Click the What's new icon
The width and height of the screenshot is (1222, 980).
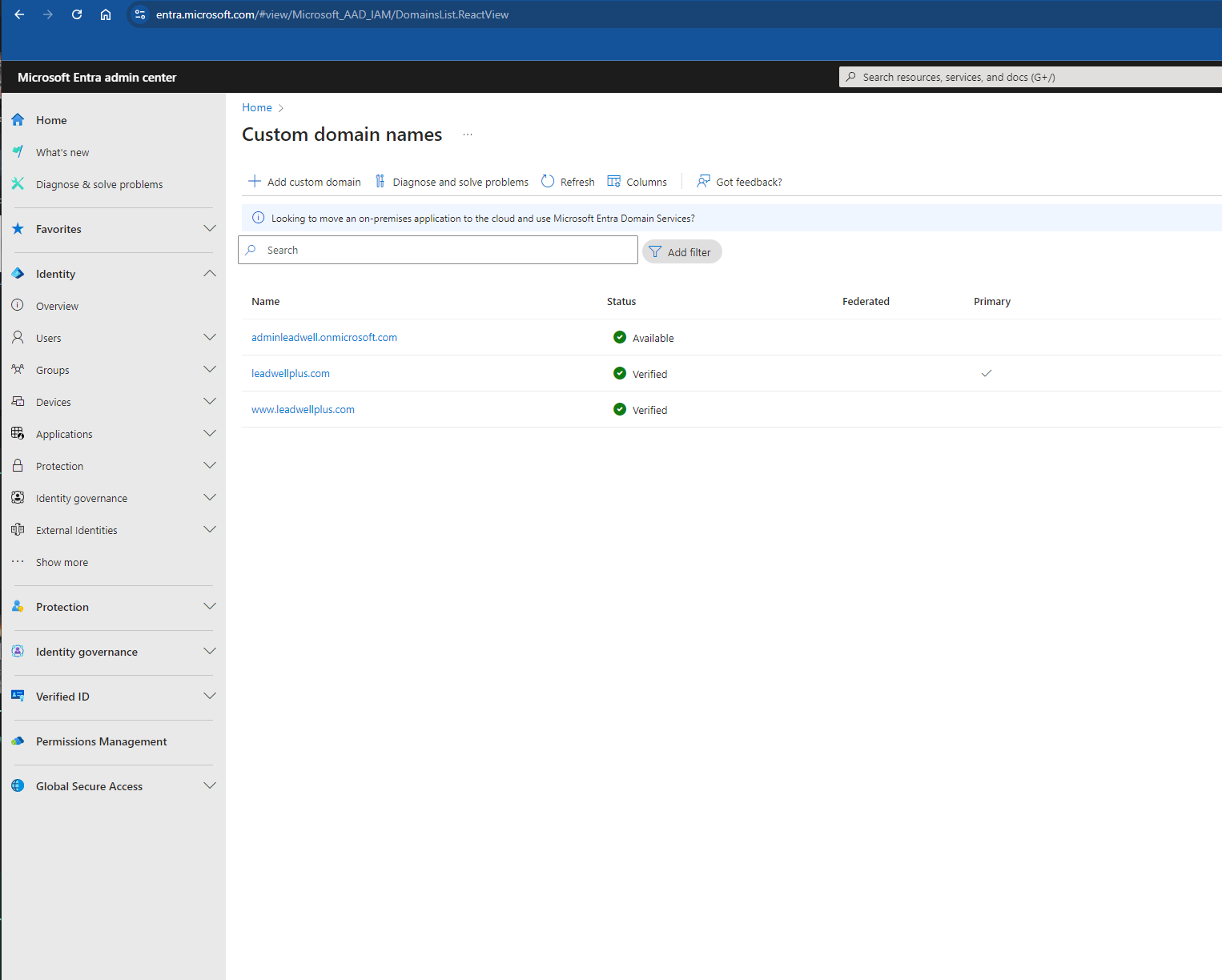click(x=18, y=151)
